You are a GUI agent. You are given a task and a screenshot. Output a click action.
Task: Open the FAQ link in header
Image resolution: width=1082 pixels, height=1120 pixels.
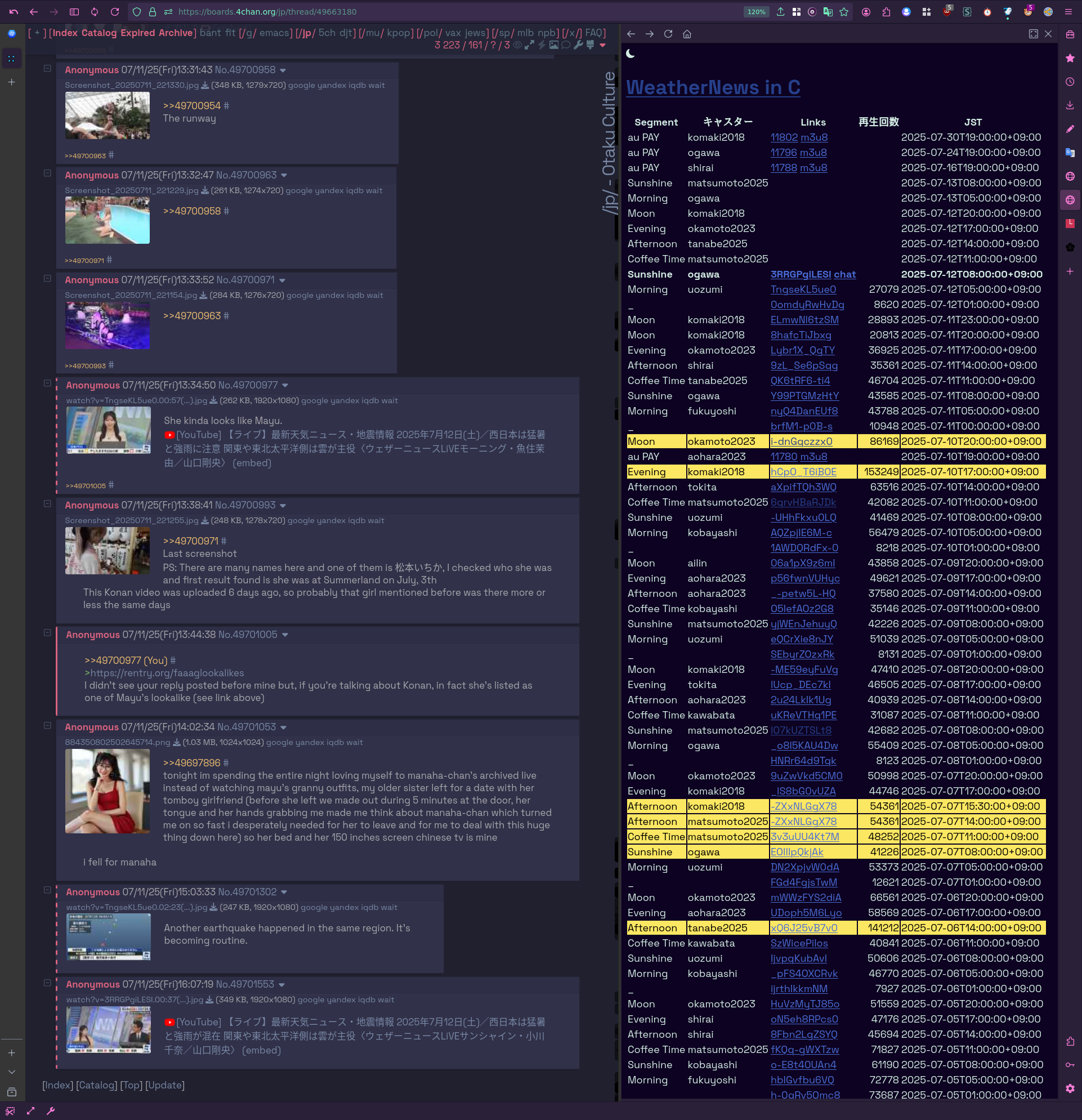(593, 33)
